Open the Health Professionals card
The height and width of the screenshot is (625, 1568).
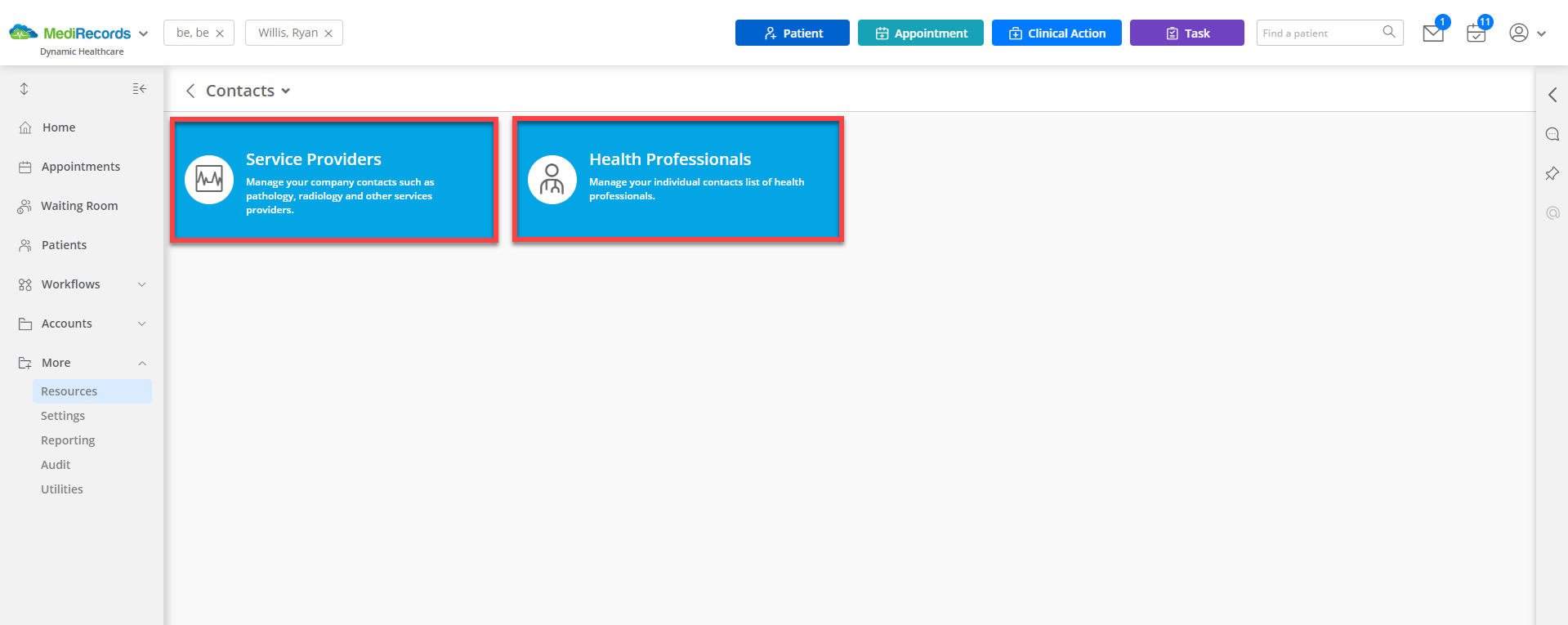coord(678,181)
